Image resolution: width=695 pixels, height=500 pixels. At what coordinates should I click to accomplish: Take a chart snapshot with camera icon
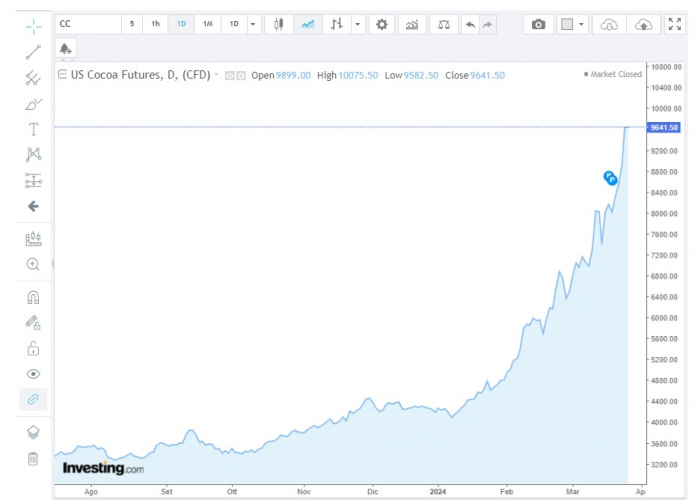(539, 24)
